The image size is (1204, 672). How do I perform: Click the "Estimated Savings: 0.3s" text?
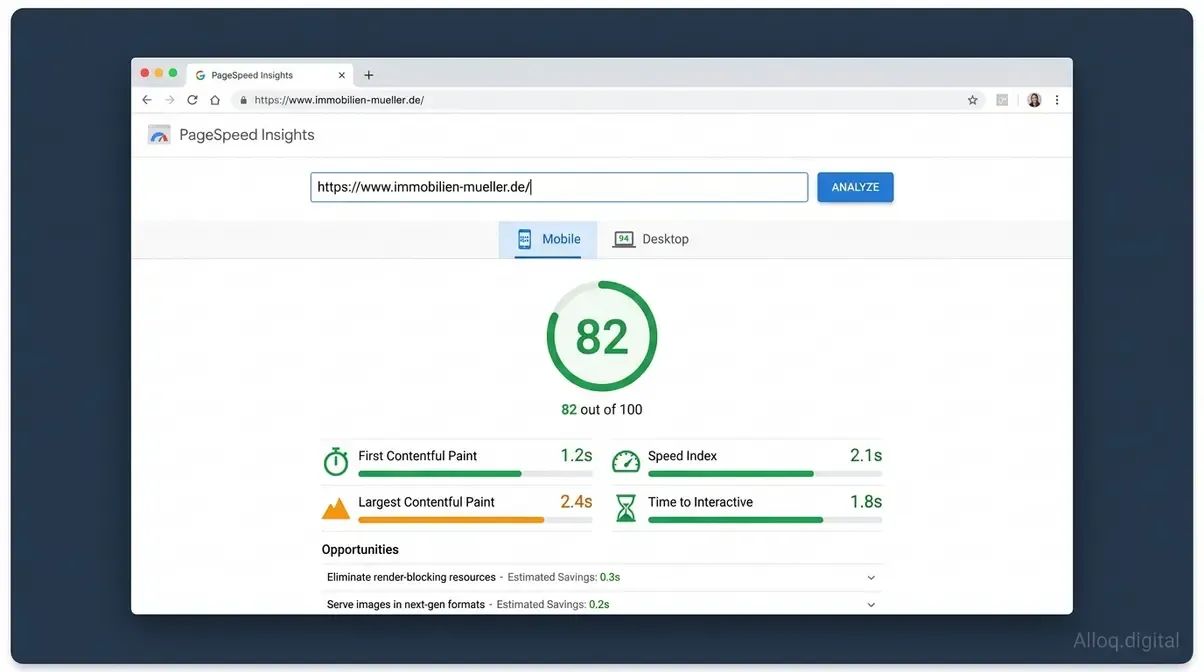(x=564, y=577)
